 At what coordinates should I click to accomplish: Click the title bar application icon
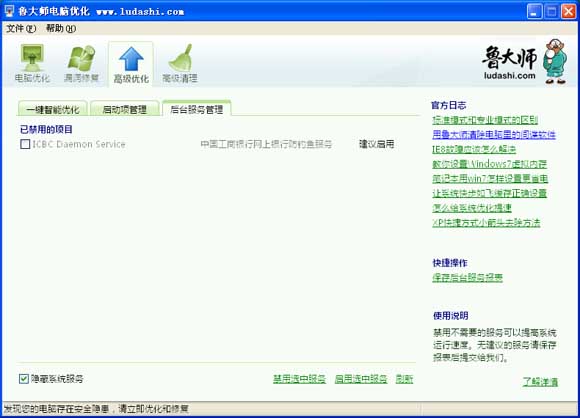click(9, 11)
